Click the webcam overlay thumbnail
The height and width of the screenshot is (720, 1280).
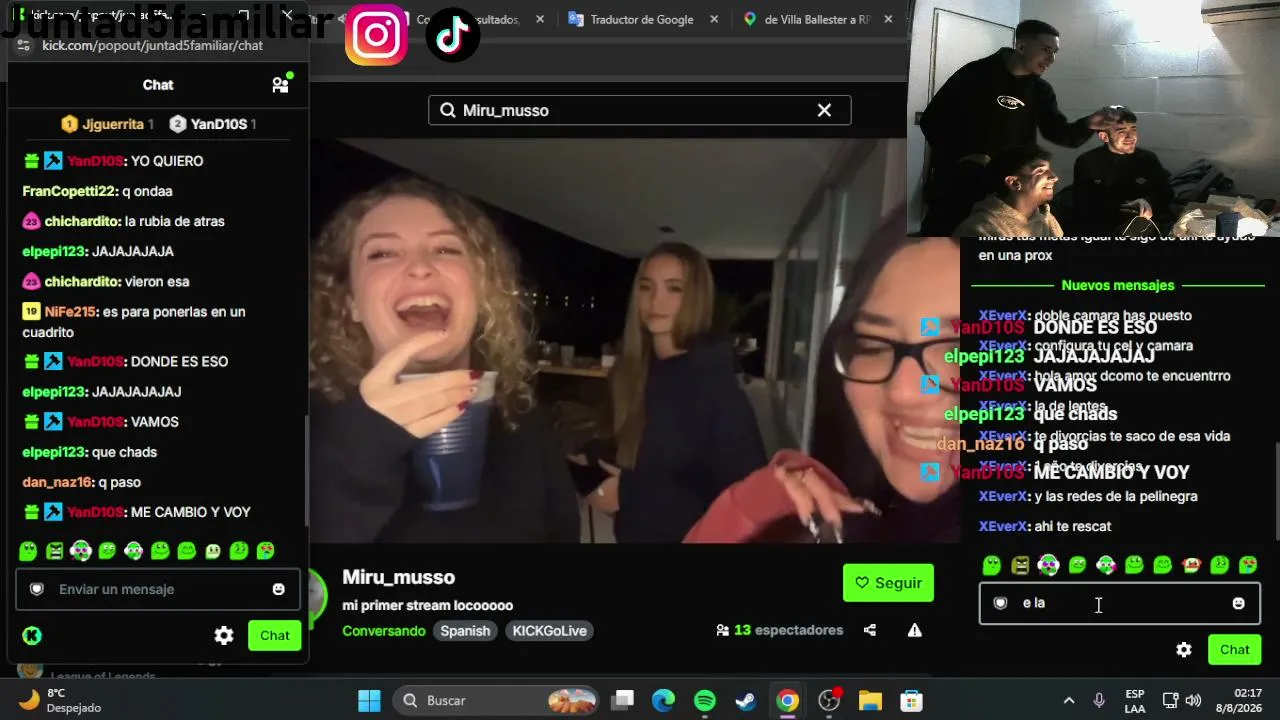(x=1093, y=118)
